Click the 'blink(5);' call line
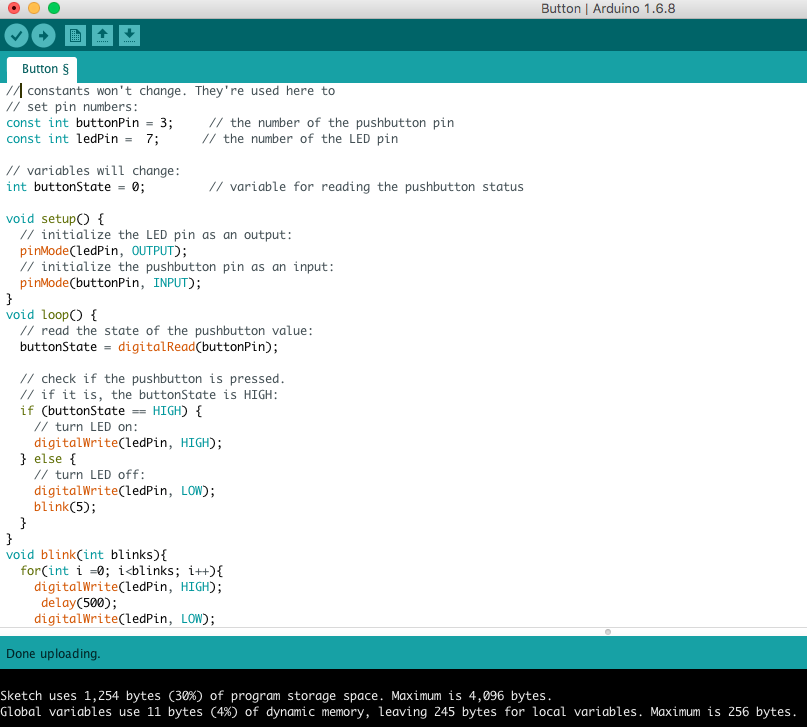 (65, 507)
